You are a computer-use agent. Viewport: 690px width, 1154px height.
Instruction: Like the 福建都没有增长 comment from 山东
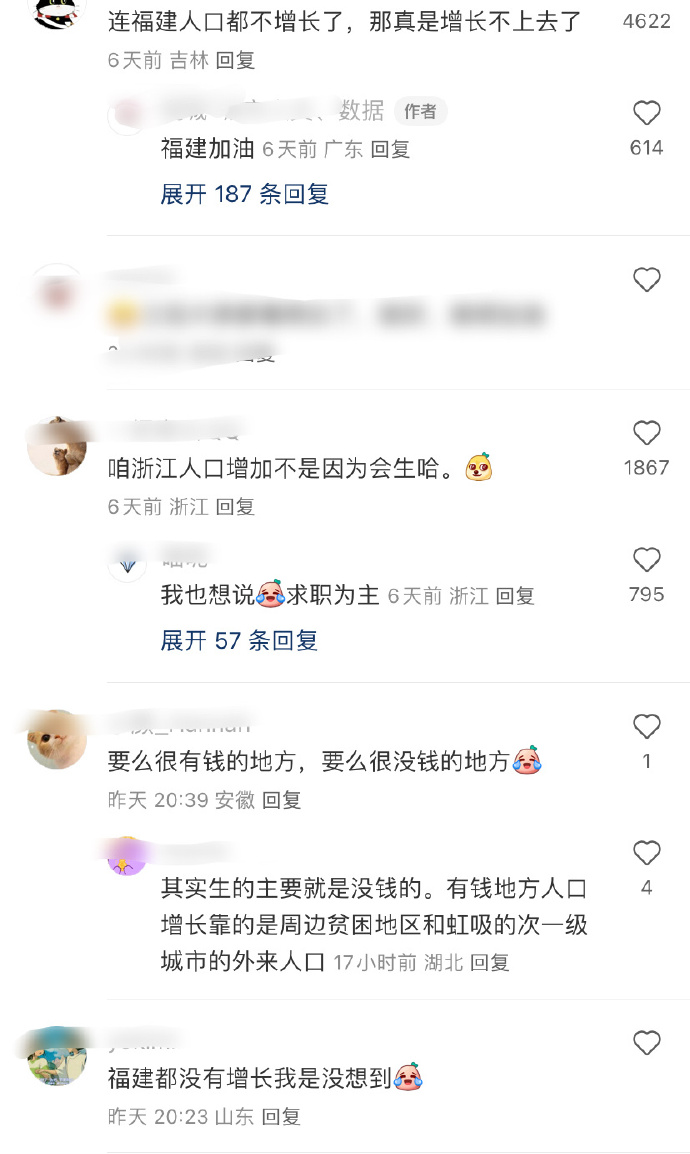click(647, 1043)
